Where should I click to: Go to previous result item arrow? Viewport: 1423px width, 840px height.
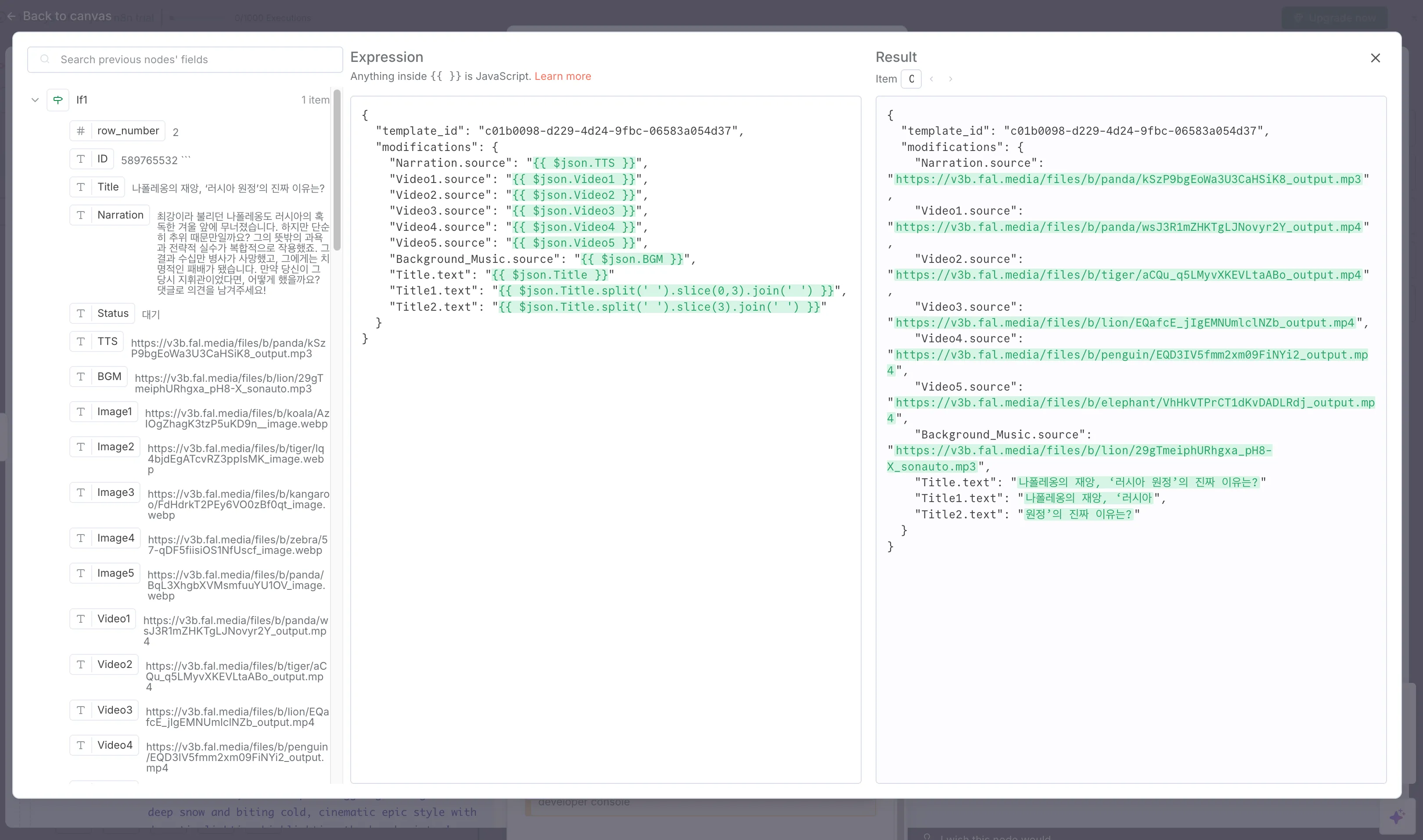931,79
